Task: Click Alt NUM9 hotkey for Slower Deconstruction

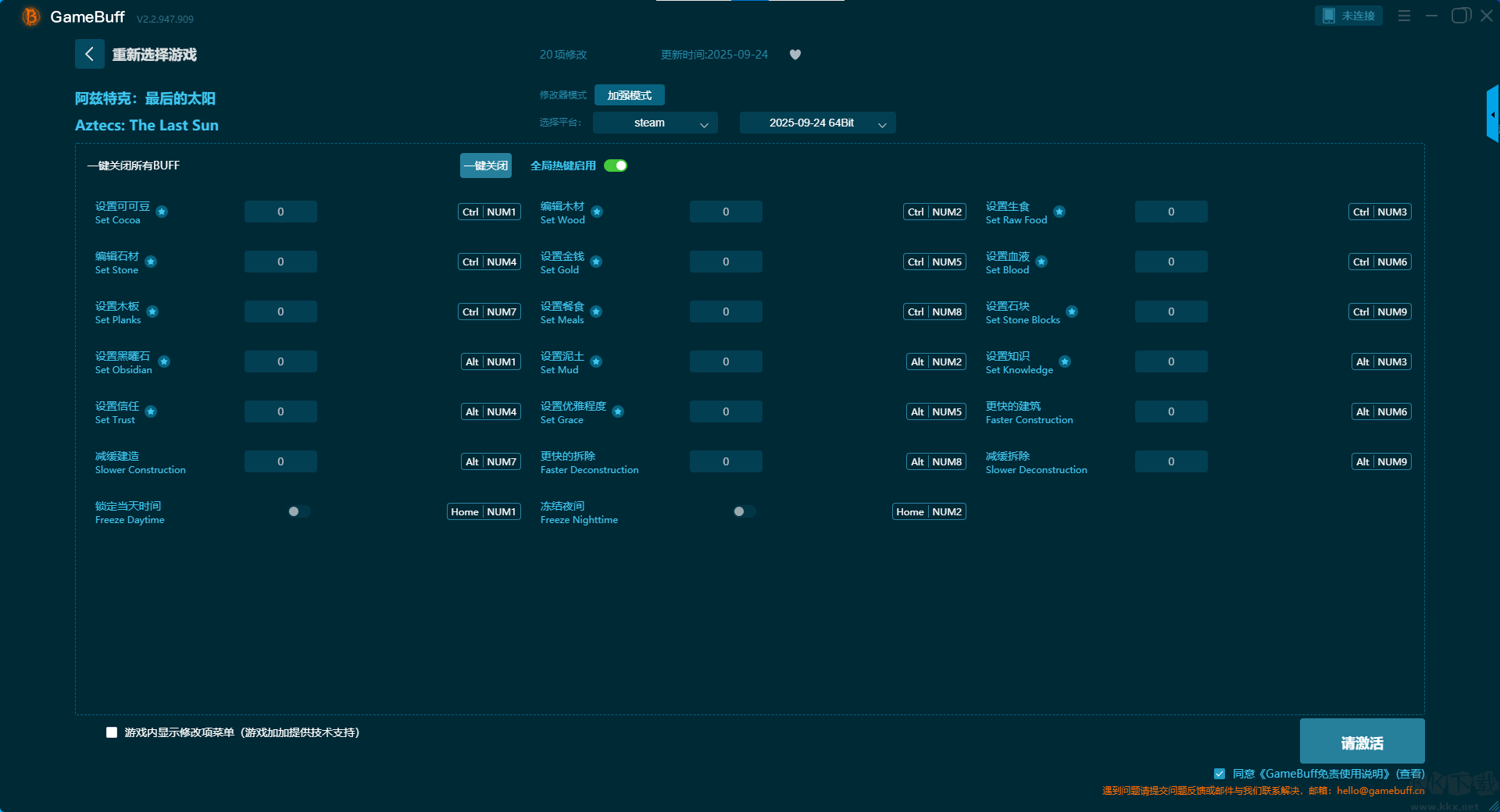Action: click(x=1381, y=461)
